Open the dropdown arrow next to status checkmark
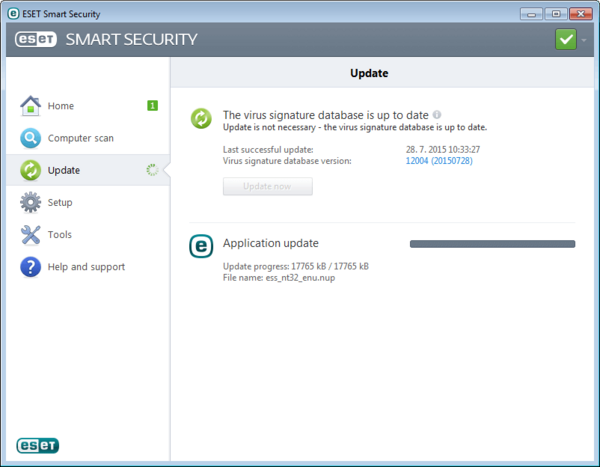 [584, 40]
